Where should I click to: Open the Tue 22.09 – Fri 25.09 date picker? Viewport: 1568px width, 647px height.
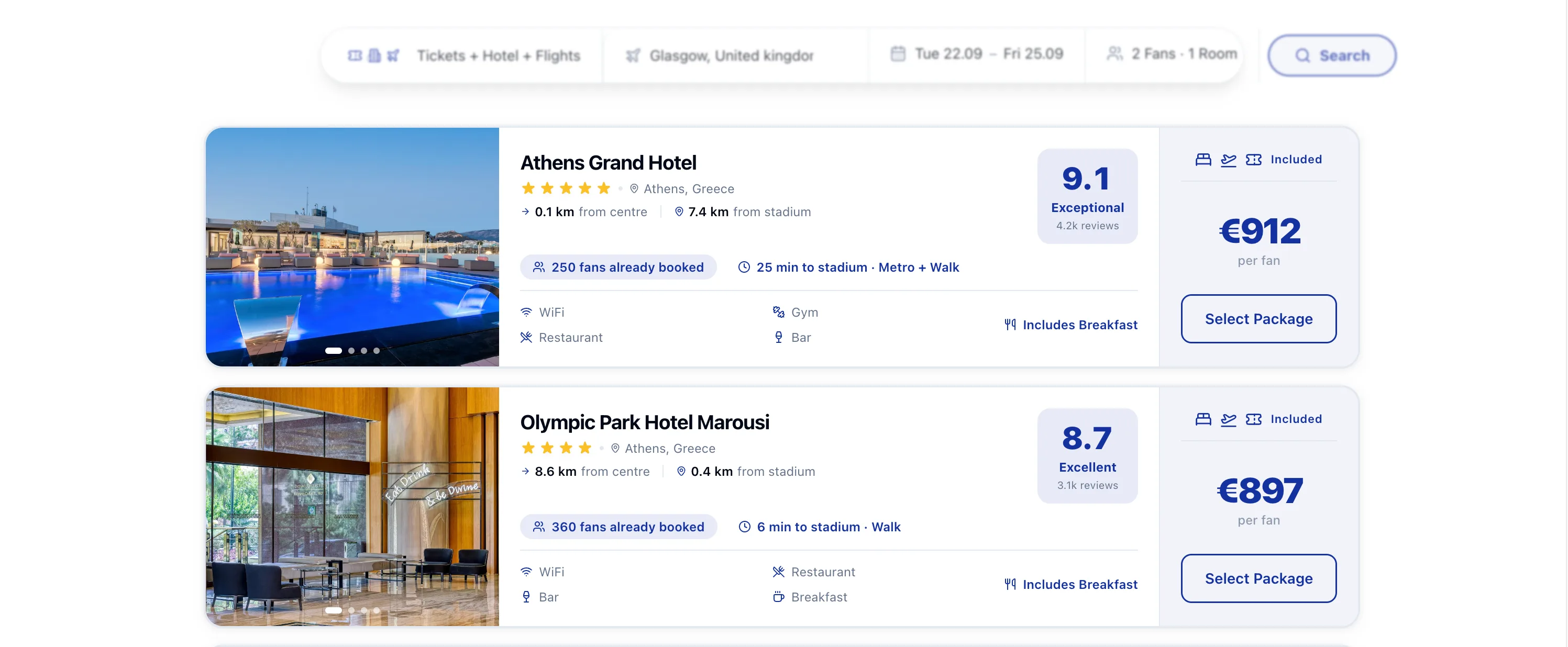(x=977, y=54)
